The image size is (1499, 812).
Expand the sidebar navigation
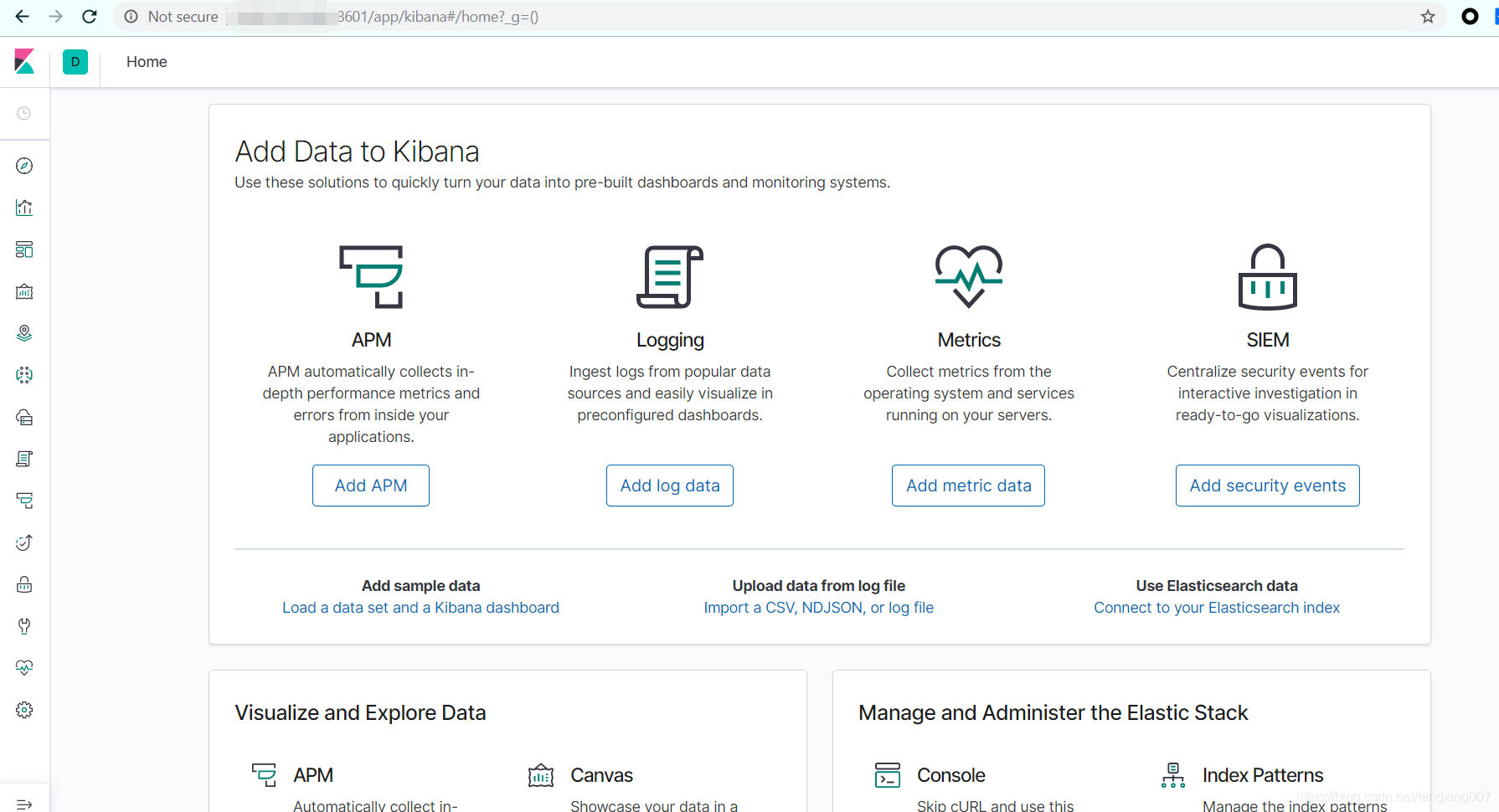[24, 804]
